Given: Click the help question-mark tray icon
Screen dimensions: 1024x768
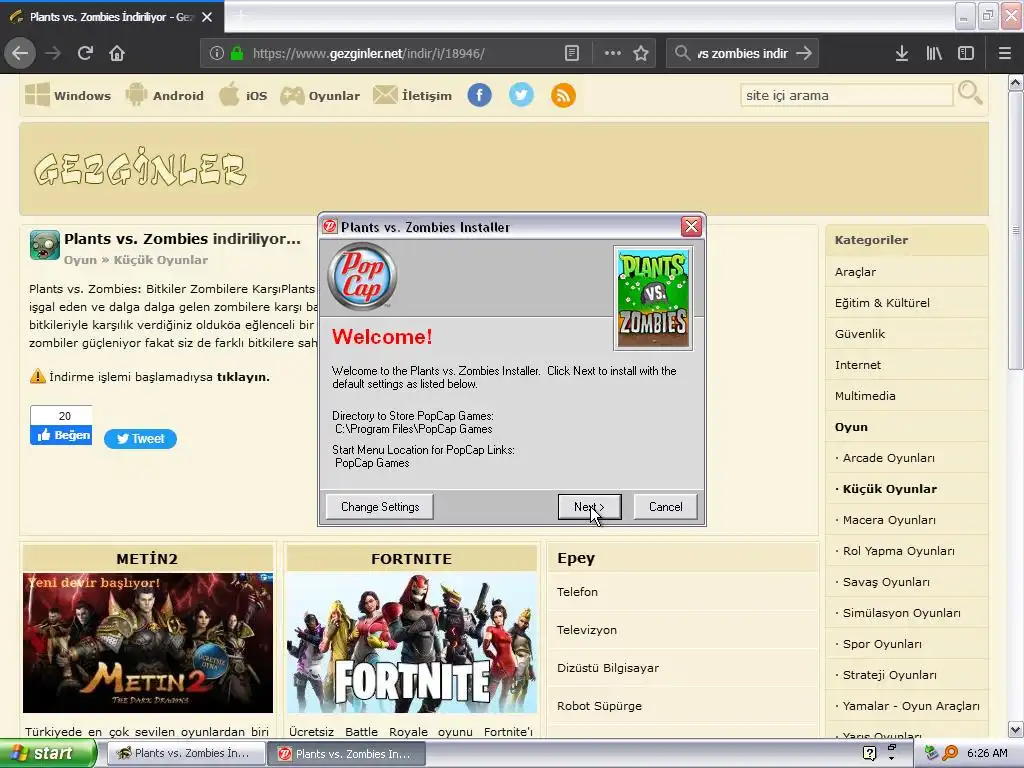Looking at the screenshot, I should 869,754.
